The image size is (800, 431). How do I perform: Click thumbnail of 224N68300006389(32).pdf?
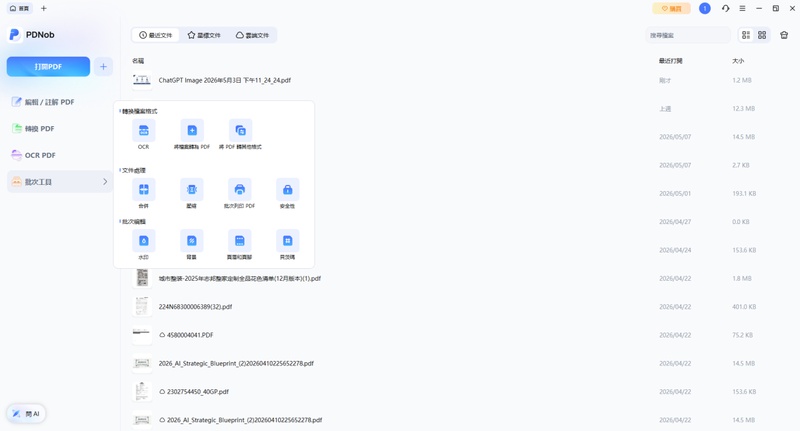click(142, 307)
